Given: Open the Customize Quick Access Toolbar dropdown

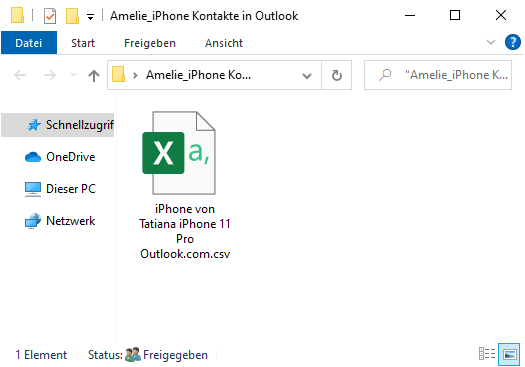Looking at the screenshot, I should (90, 16).
